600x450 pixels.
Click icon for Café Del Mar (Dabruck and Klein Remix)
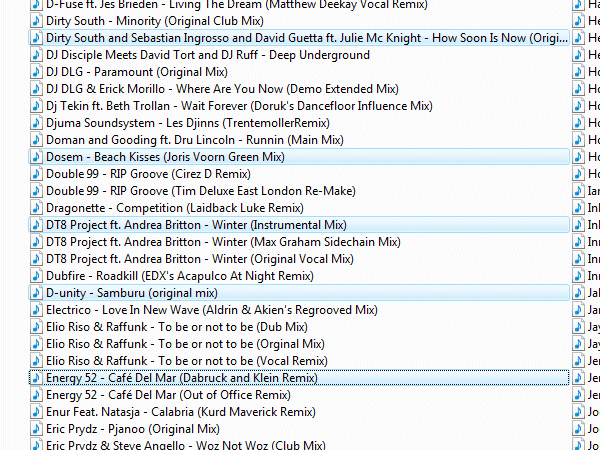coord(36,378)
